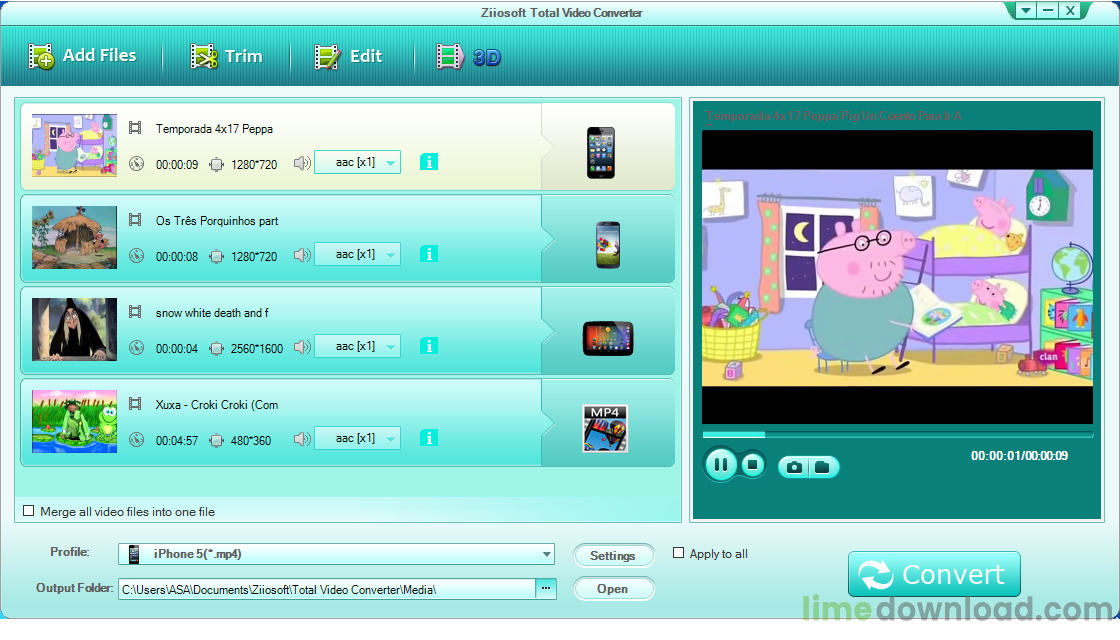This screenshot has width=1120, height=640.
Task: Click resolution icon next to 480*360
Action: 216,441
